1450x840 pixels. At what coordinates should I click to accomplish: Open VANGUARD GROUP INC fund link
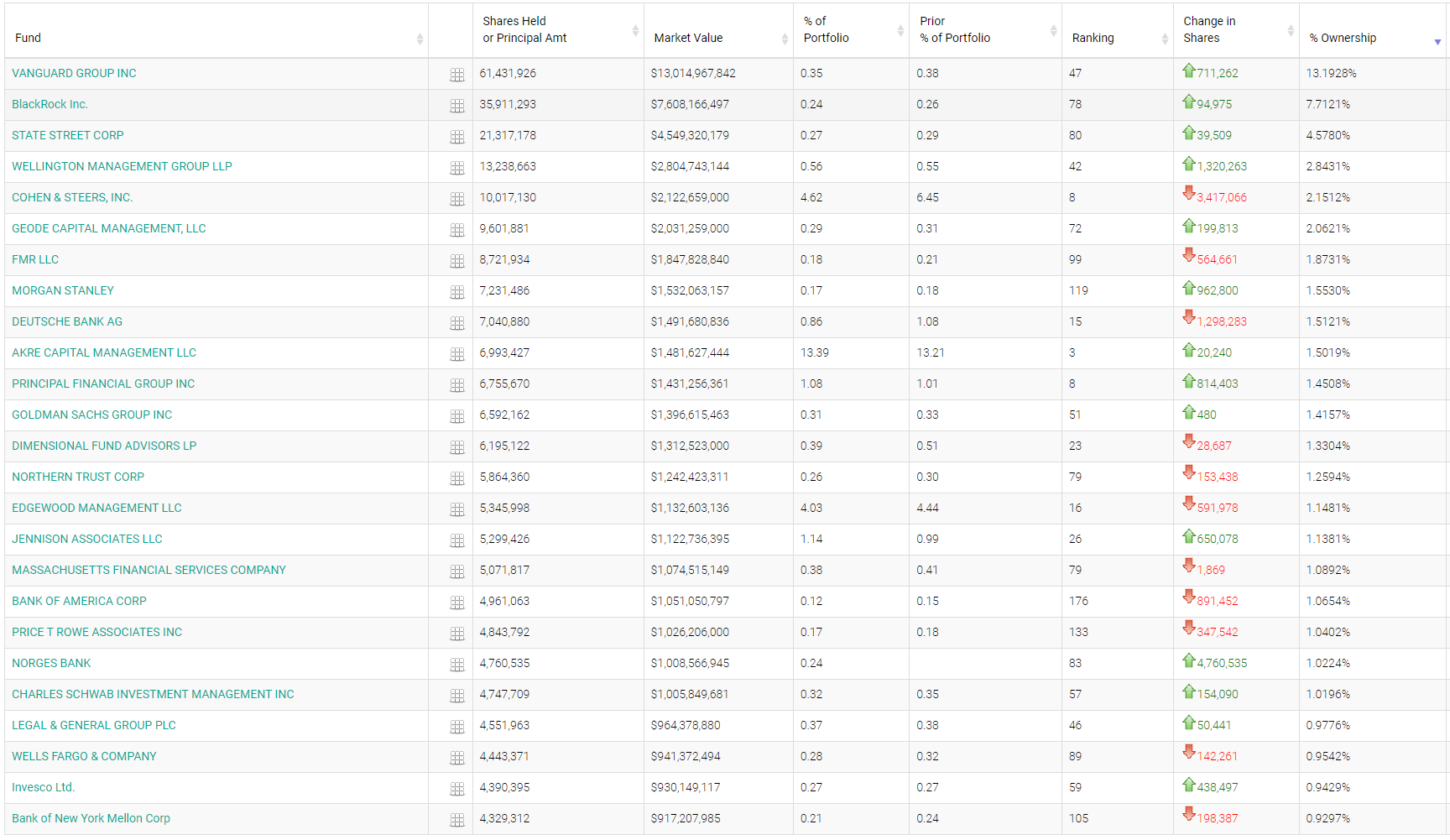74,73
